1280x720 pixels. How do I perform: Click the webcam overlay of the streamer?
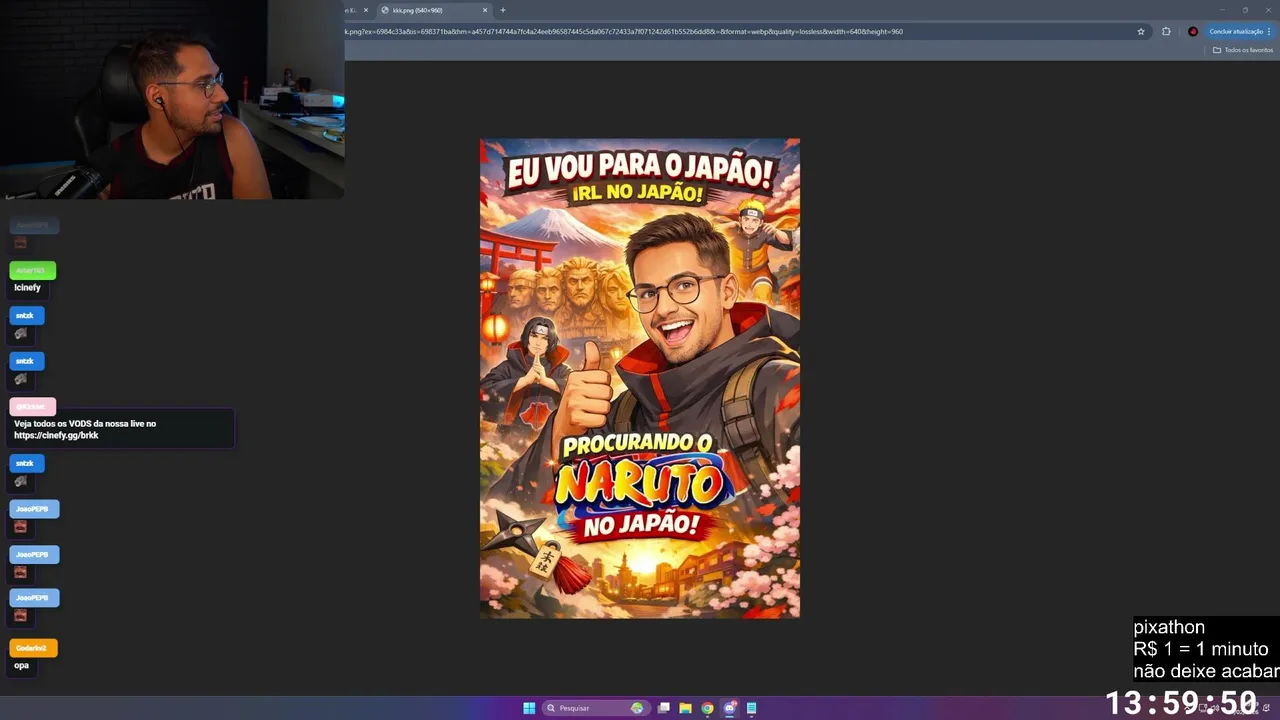click(x=172, y=99)
